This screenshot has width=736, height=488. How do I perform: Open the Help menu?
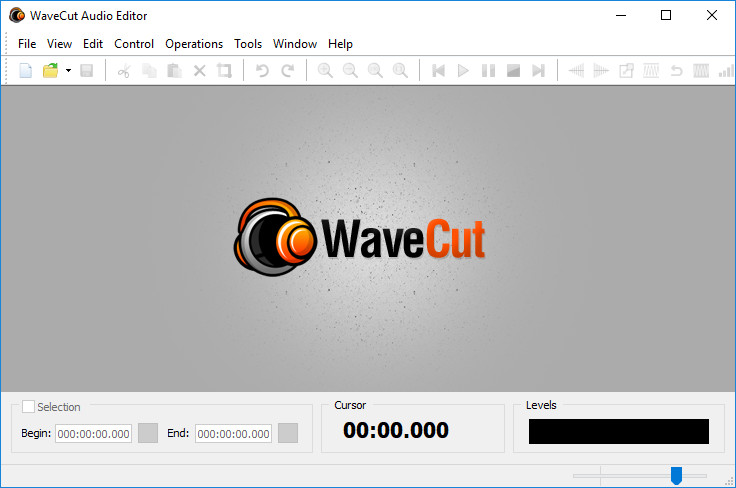click(x=340, y=44)
